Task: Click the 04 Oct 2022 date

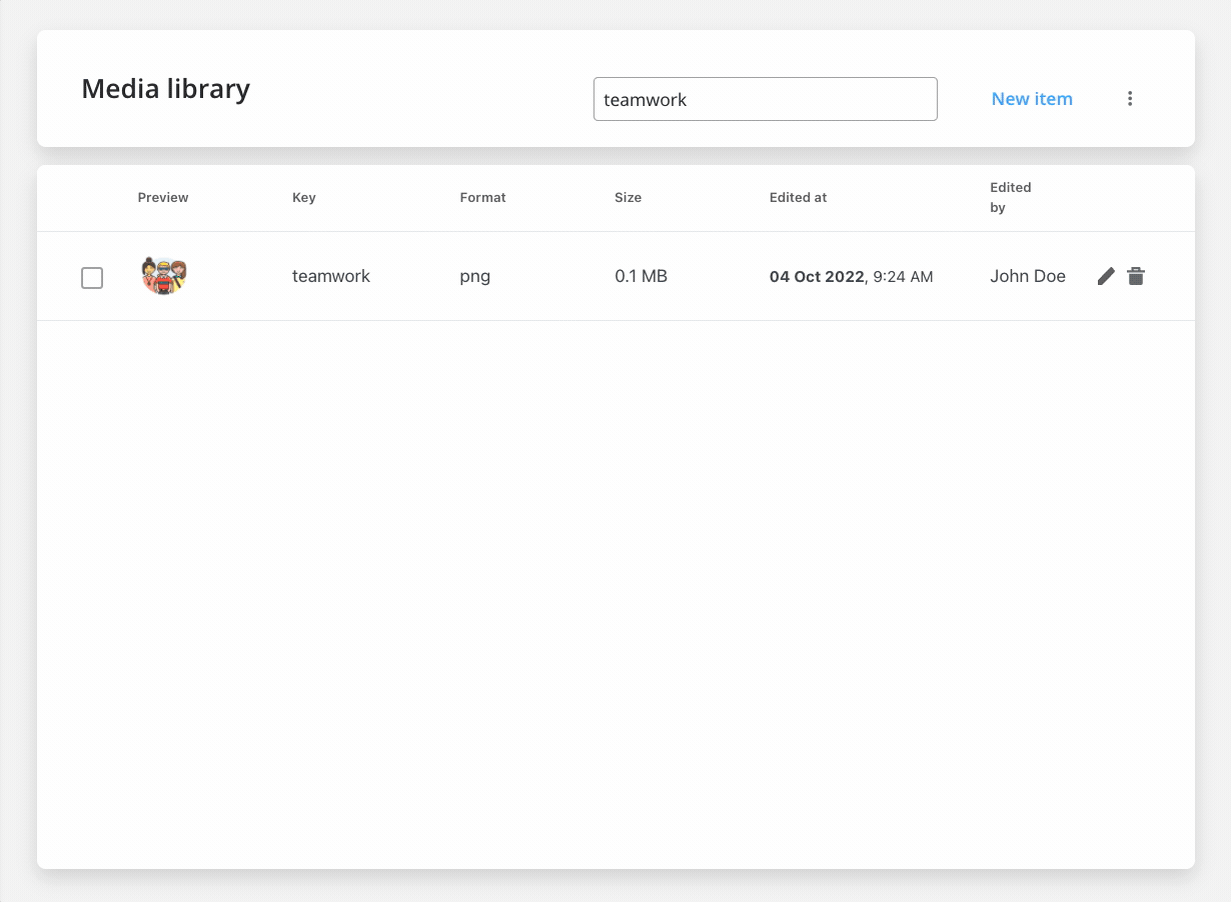Action: 816,277
